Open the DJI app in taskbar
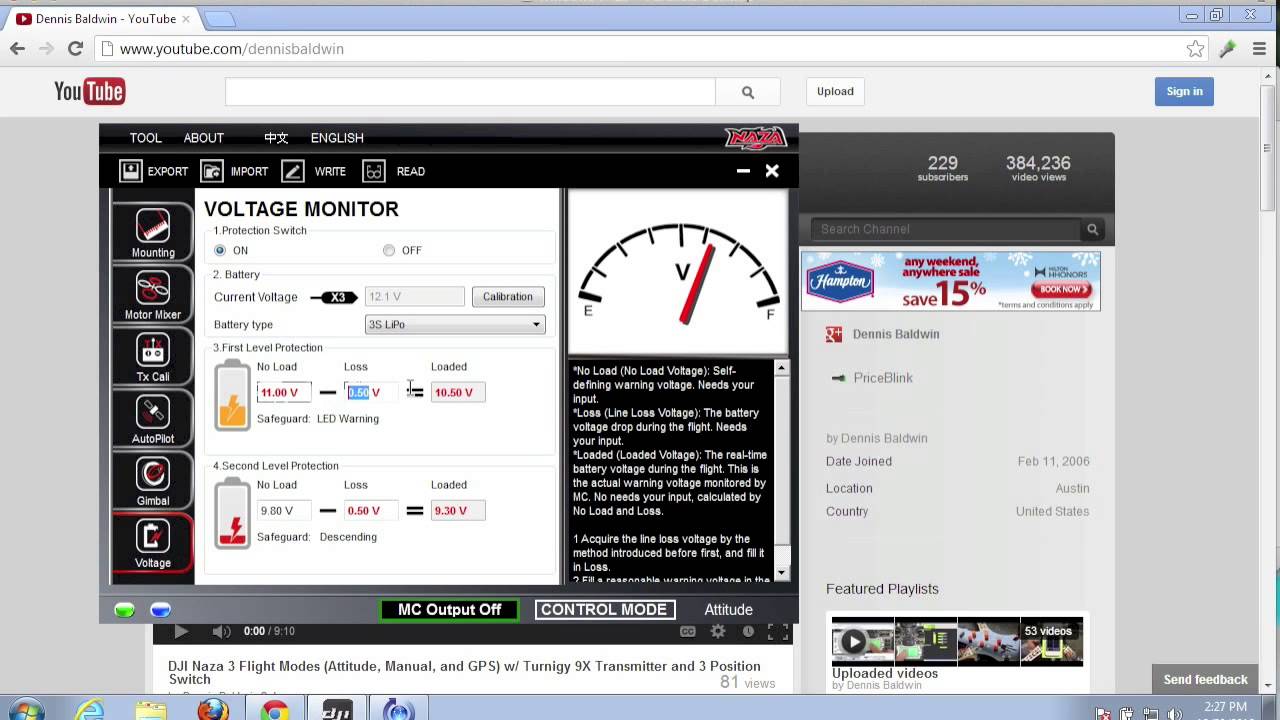The height and width of the screenshot is (720, 1280). 337,710
